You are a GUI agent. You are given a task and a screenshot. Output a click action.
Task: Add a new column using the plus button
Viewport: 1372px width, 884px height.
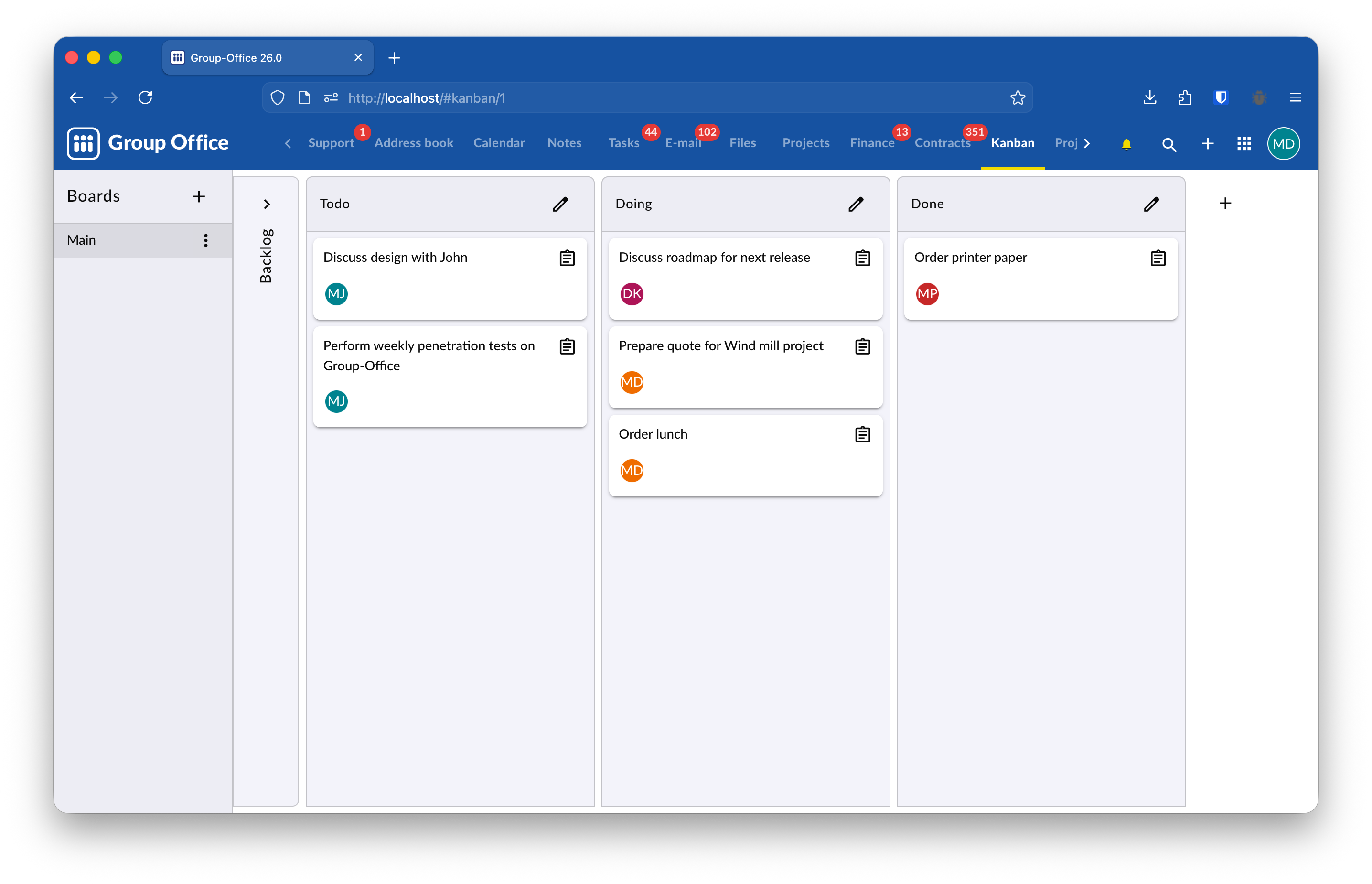1225,203
